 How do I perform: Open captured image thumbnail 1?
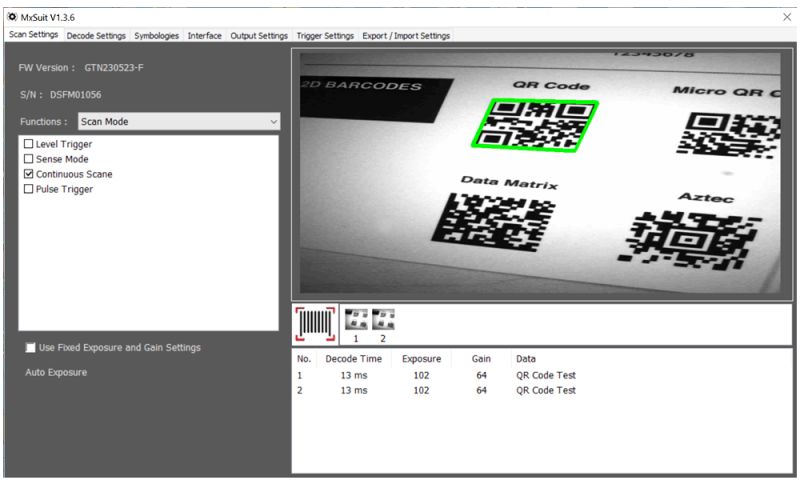click(x=356, y=320)
